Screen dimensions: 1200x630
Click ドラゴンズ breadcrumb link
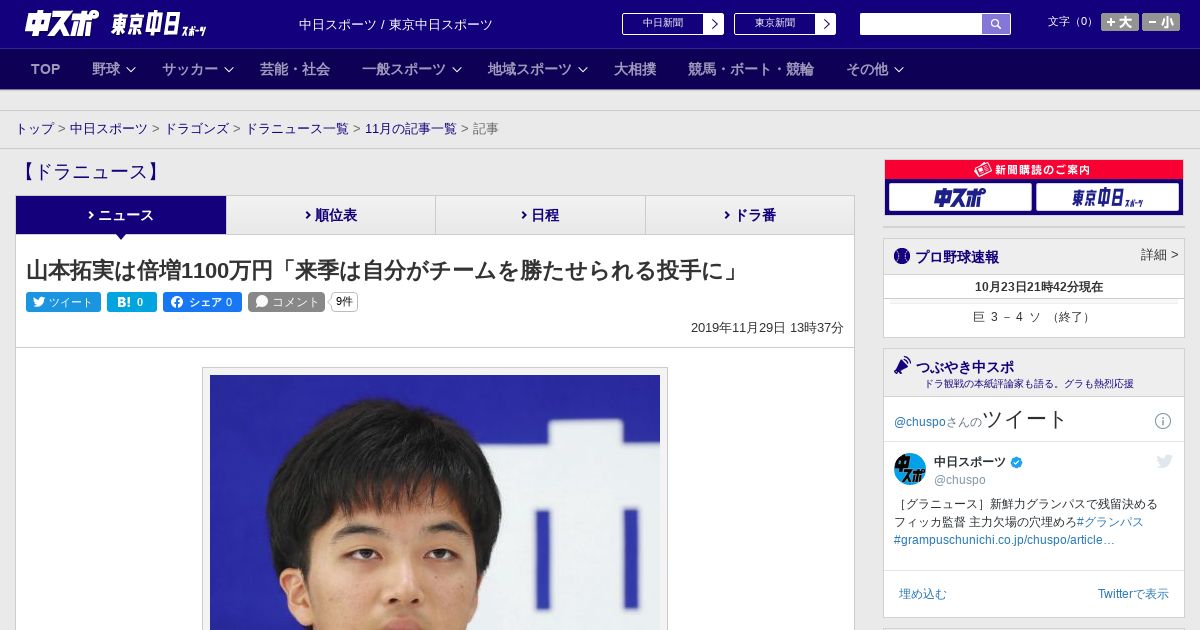196,129
